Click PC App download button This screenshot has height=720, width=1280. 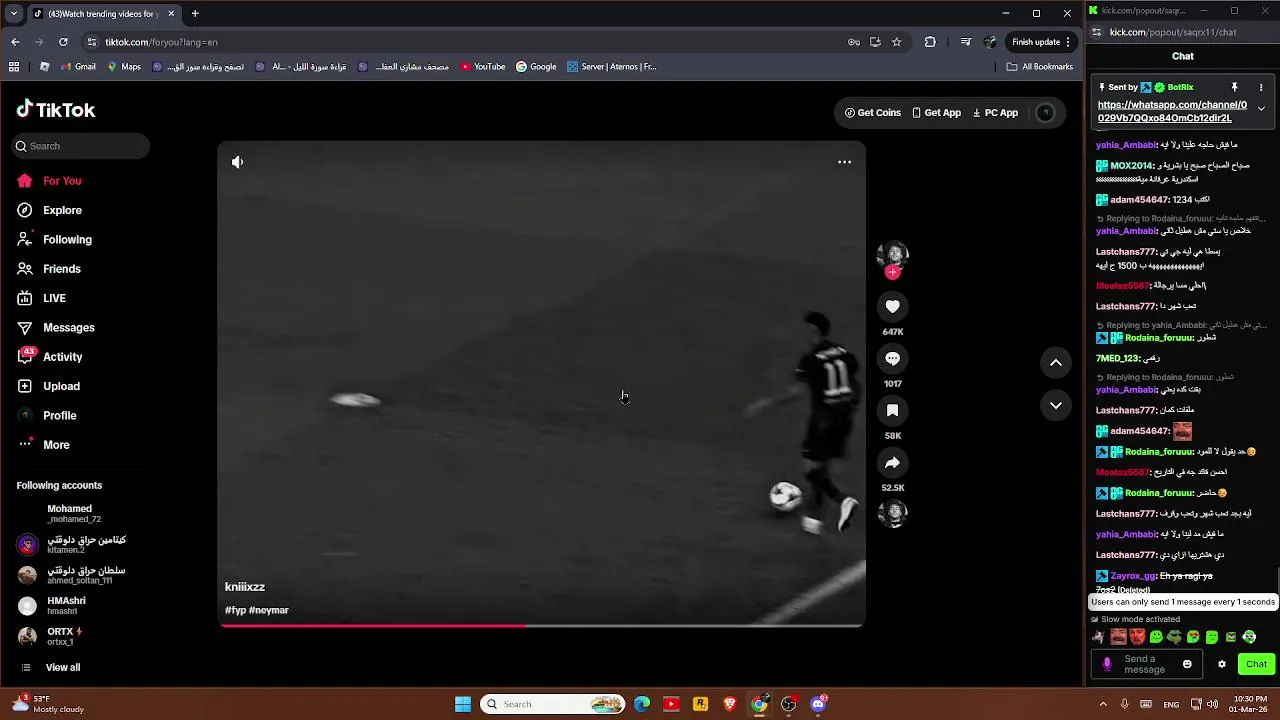pos(995,113)
